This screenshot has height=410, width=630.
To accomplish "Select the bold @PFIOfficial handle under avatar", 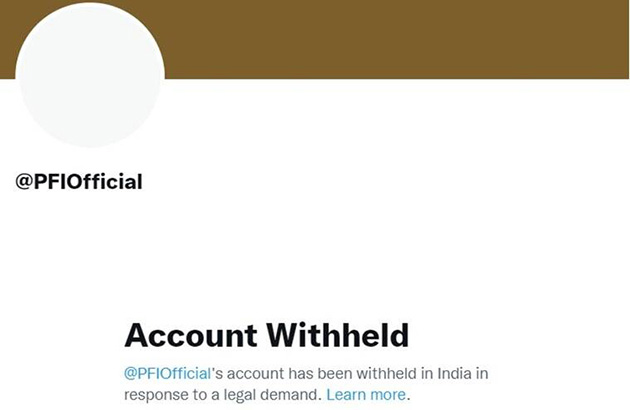I will 79,182.
